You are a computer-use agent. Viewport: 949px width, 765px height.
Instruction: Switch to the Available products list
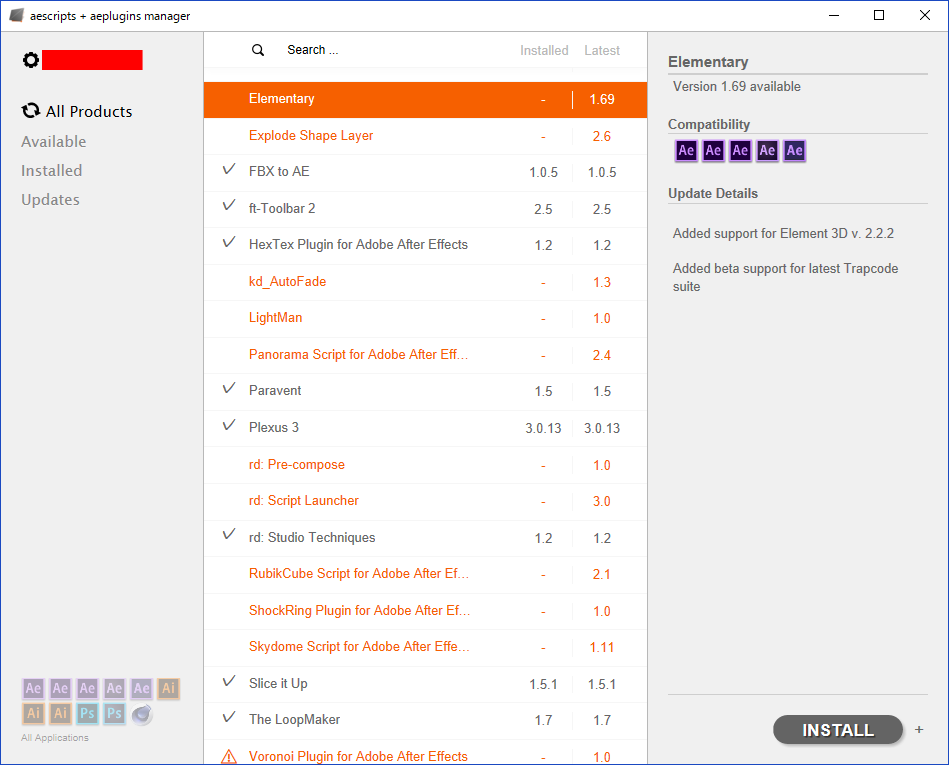pyautogui.click(x=54, y=142)
